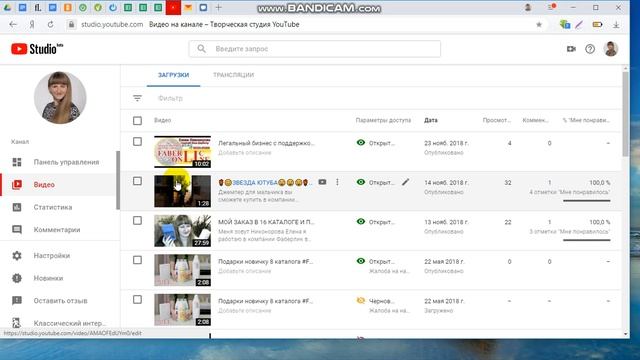Open the ЗВЕЗДА ЮТУБА video title
Viewport: 640px width, 360px height.
[x=265, y=182]
